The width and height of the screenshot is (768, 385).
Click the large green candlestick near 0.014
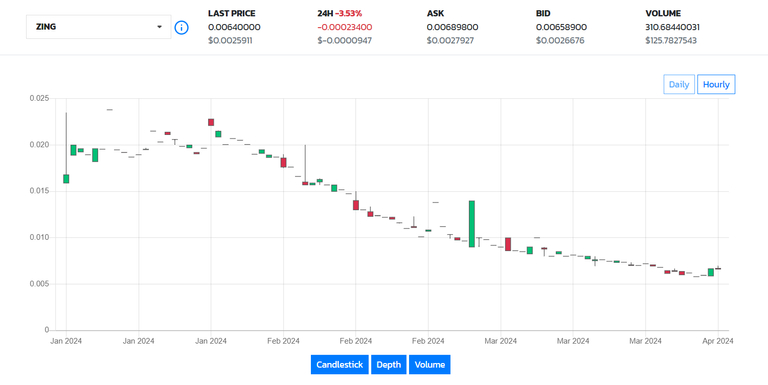click(472, 224)
